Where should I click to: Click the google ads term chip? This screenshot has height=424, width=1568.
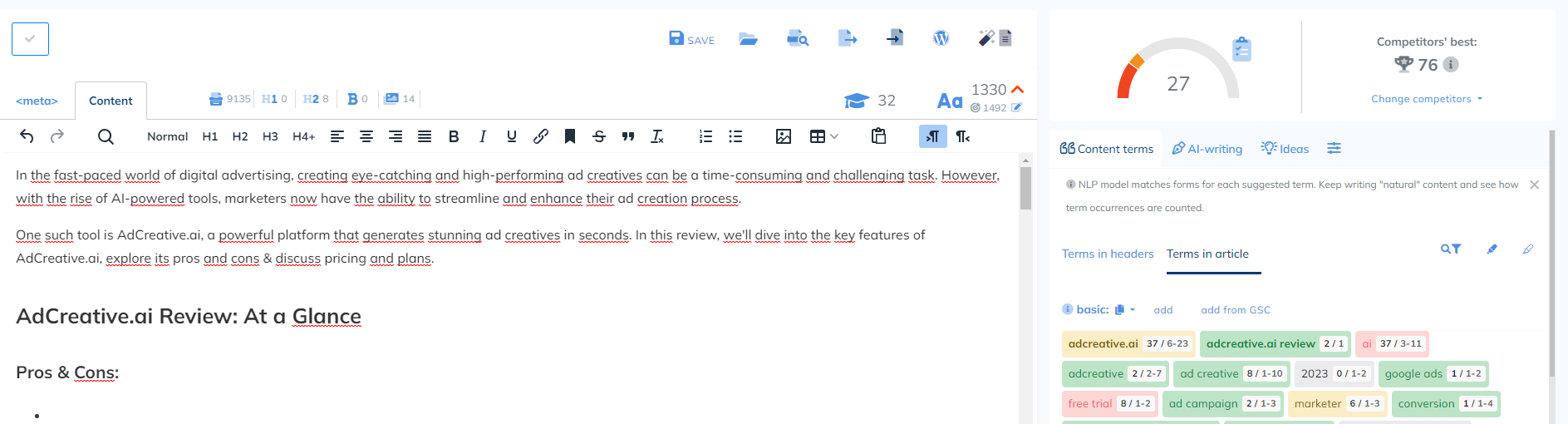(x=1433, y=373)
